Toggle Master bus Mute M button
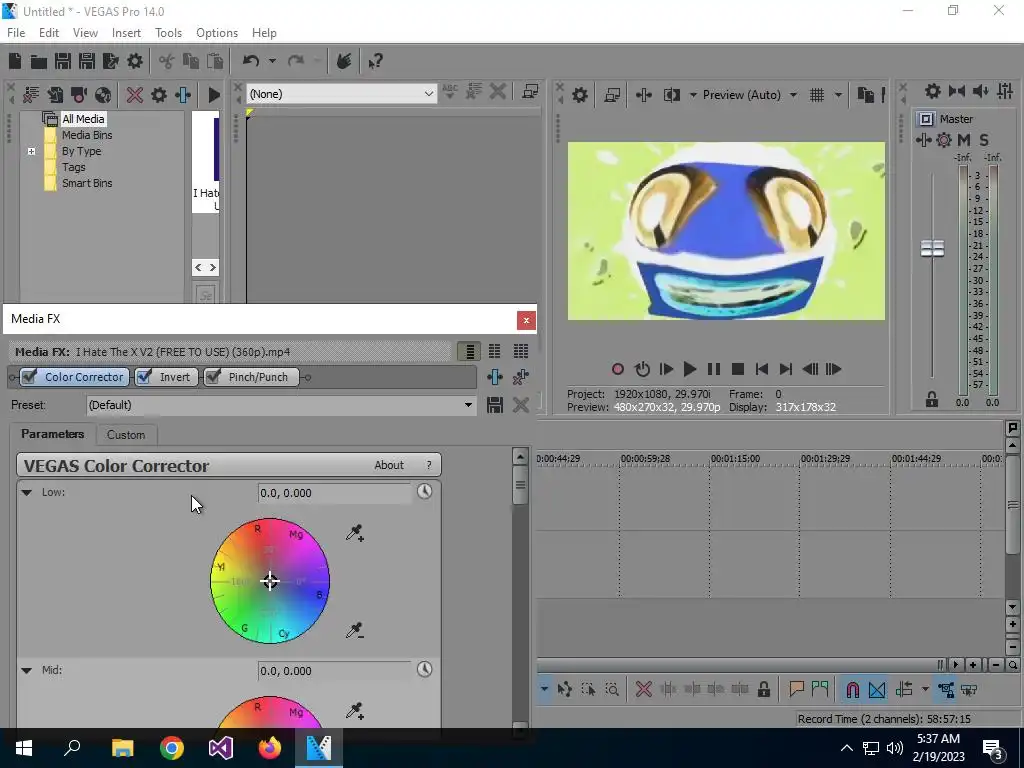The image size is (1024, 768). pyautogui.click(x=964, y=140)
